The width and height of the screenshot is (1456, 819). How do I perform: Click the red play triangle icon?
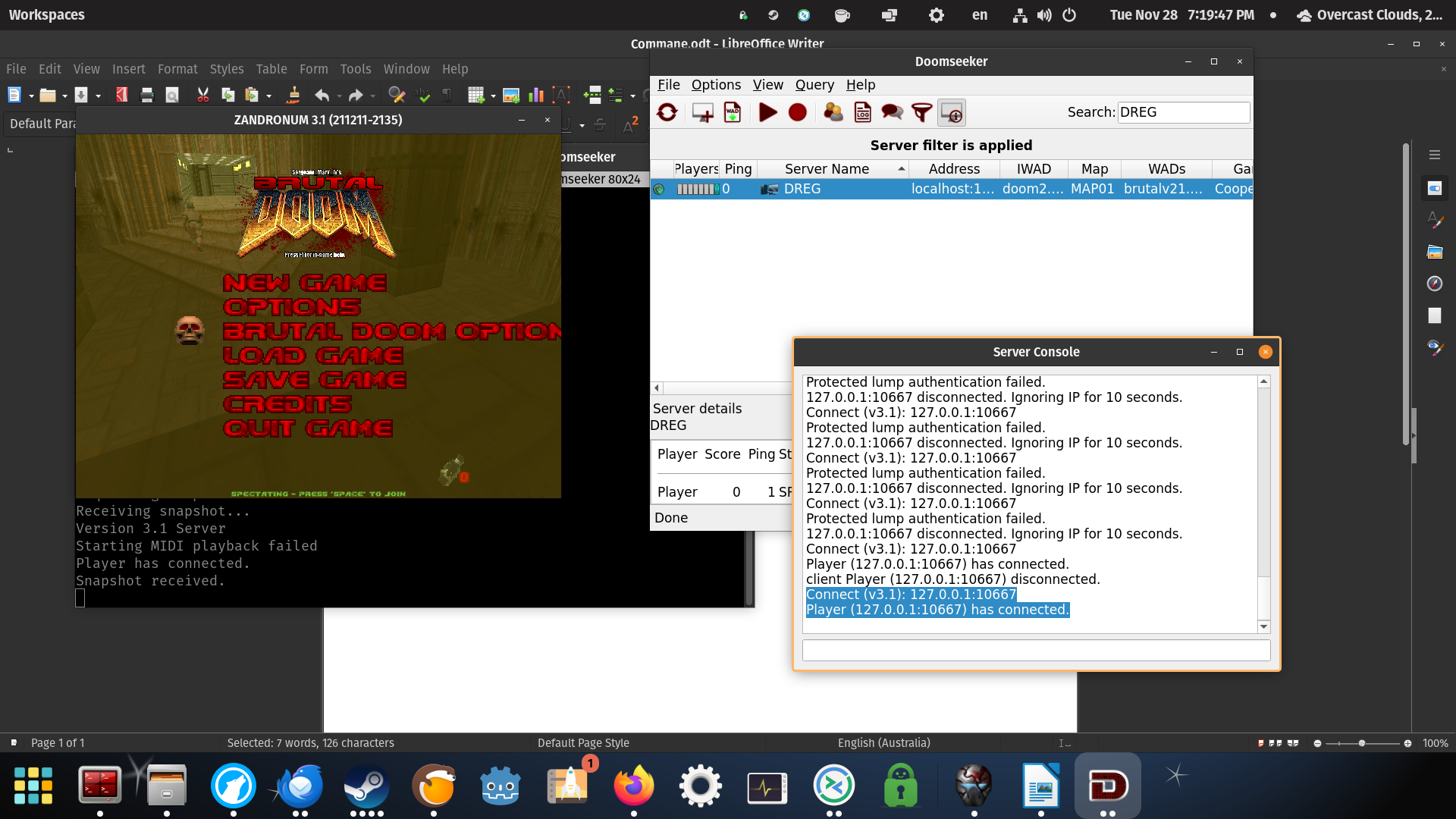pyautogui.click(x=767, y=113)
